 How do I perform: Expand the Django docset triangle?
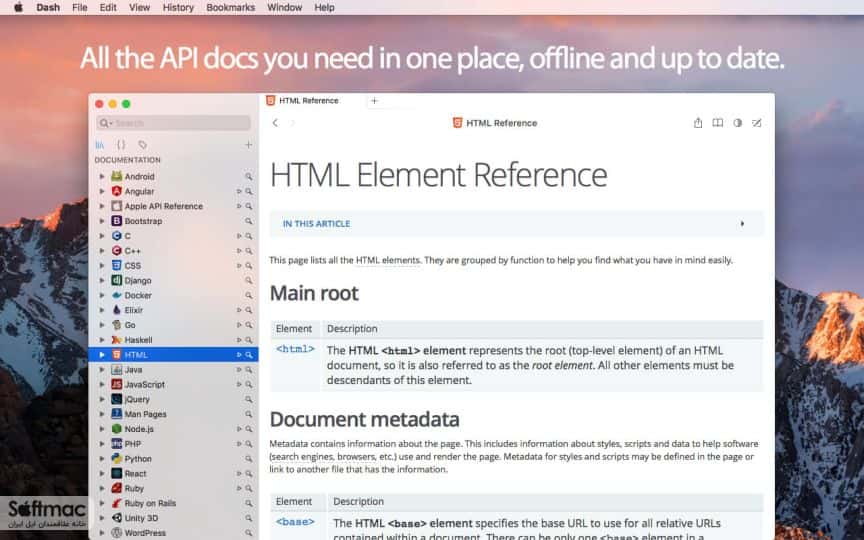(102, 280)
